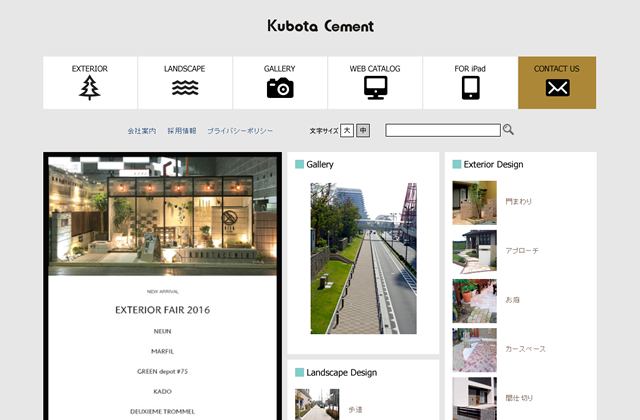
Task: Open the 門まわり text link
Action: [x=518, y=201]
